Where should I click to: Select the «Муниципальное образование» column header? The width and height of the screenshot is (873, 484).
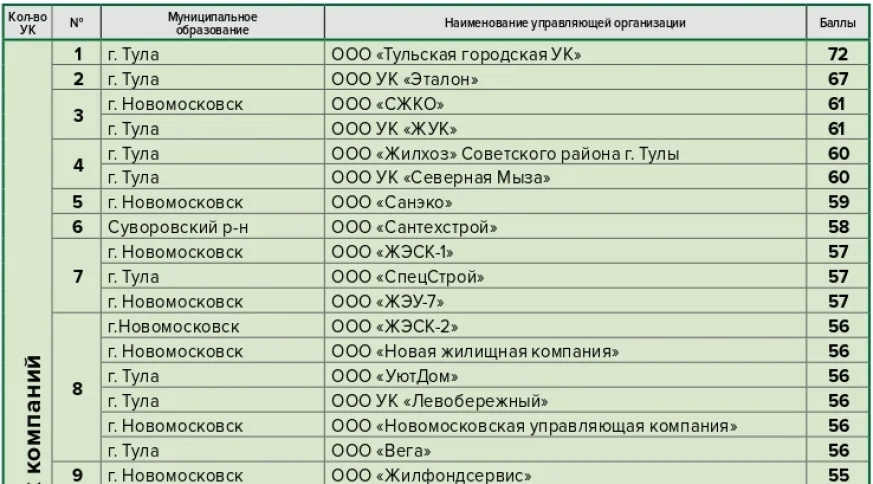click(x=211, y=23)
